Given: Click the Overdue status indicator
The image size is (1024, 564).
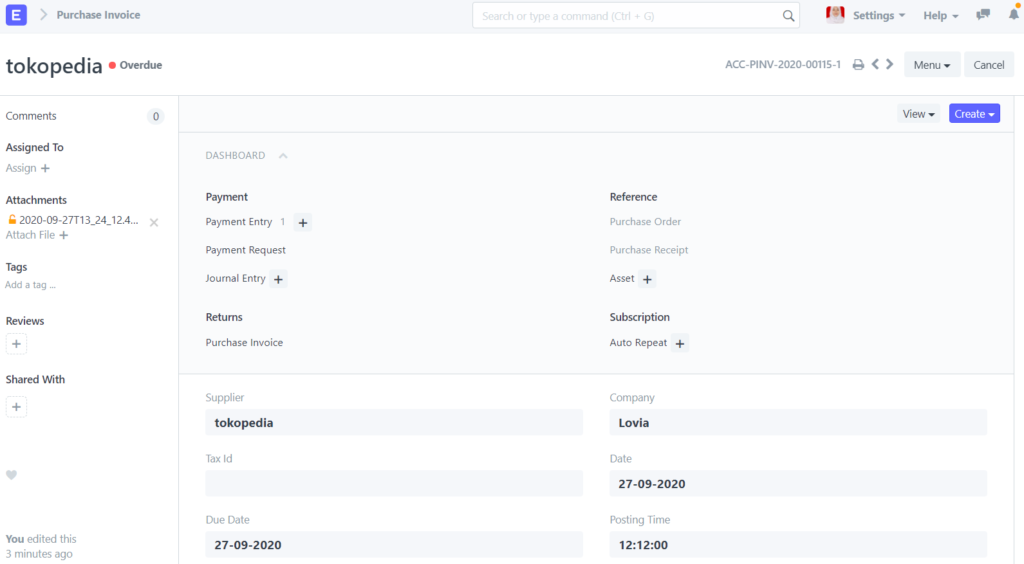Looking at the screenshot, I should coord(136,65).
